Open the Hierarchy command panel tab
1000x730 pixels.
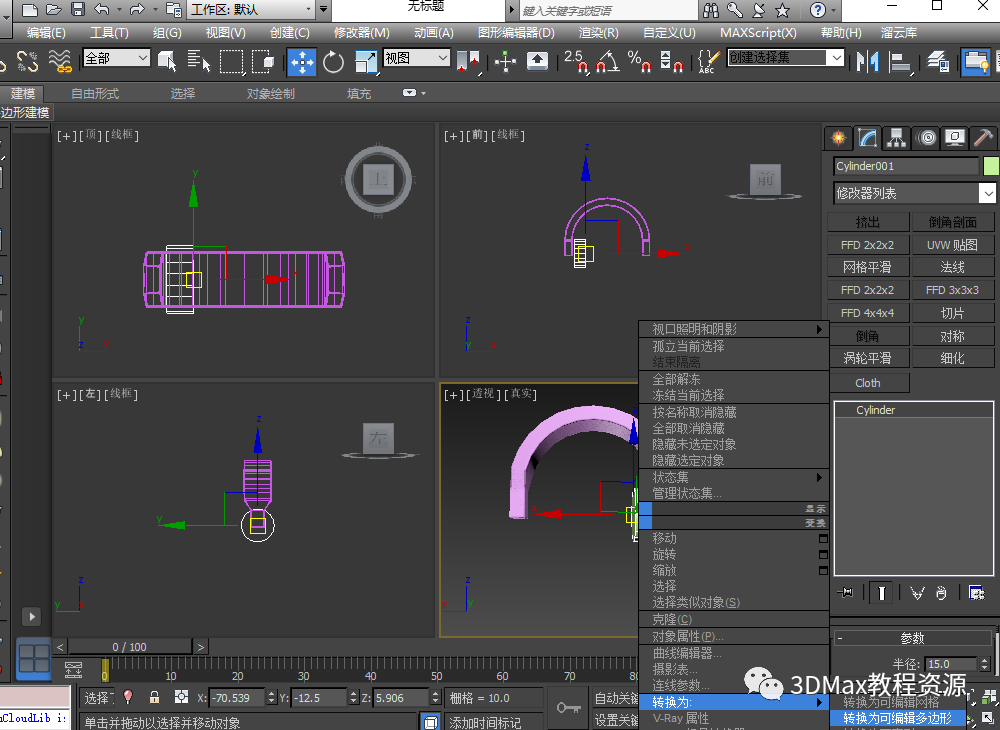pyautogui.click(x=896, y=138)
